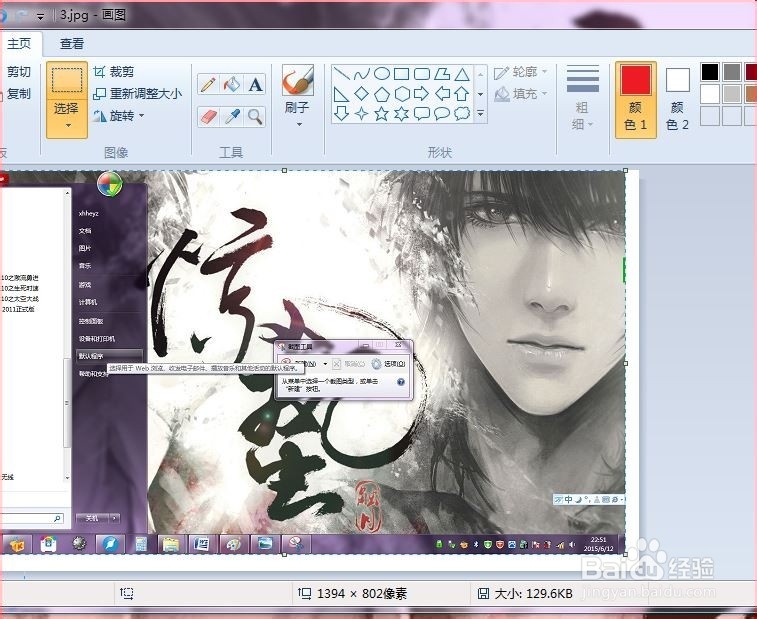This screenshot has width=757, height=619.
Task: Pick the Rounded rectangle shape
Action: 422,74
